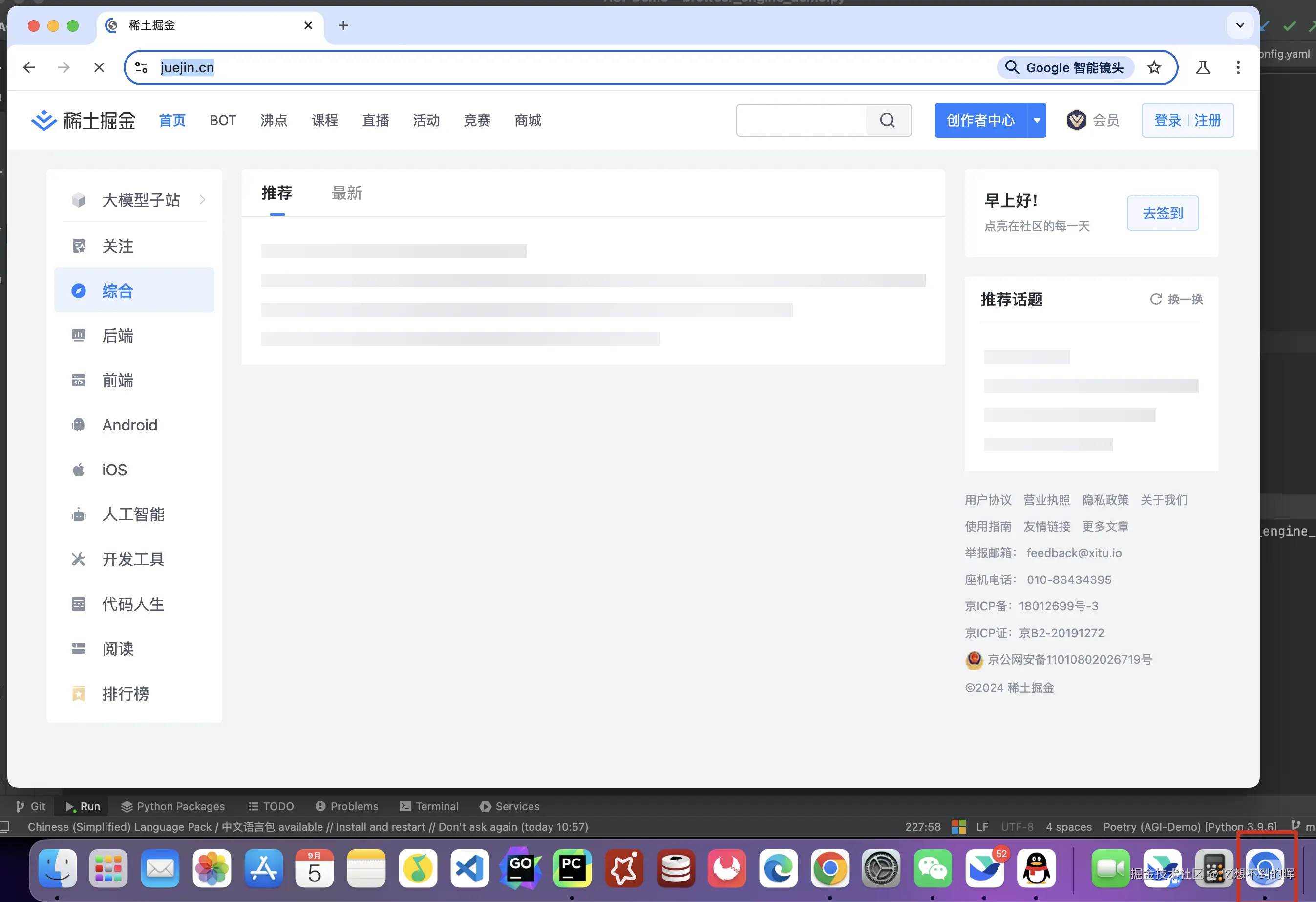Click the 换一换 refresh topics icon
Screen dimensions: 1316x902
click(x=1156, y=299)
